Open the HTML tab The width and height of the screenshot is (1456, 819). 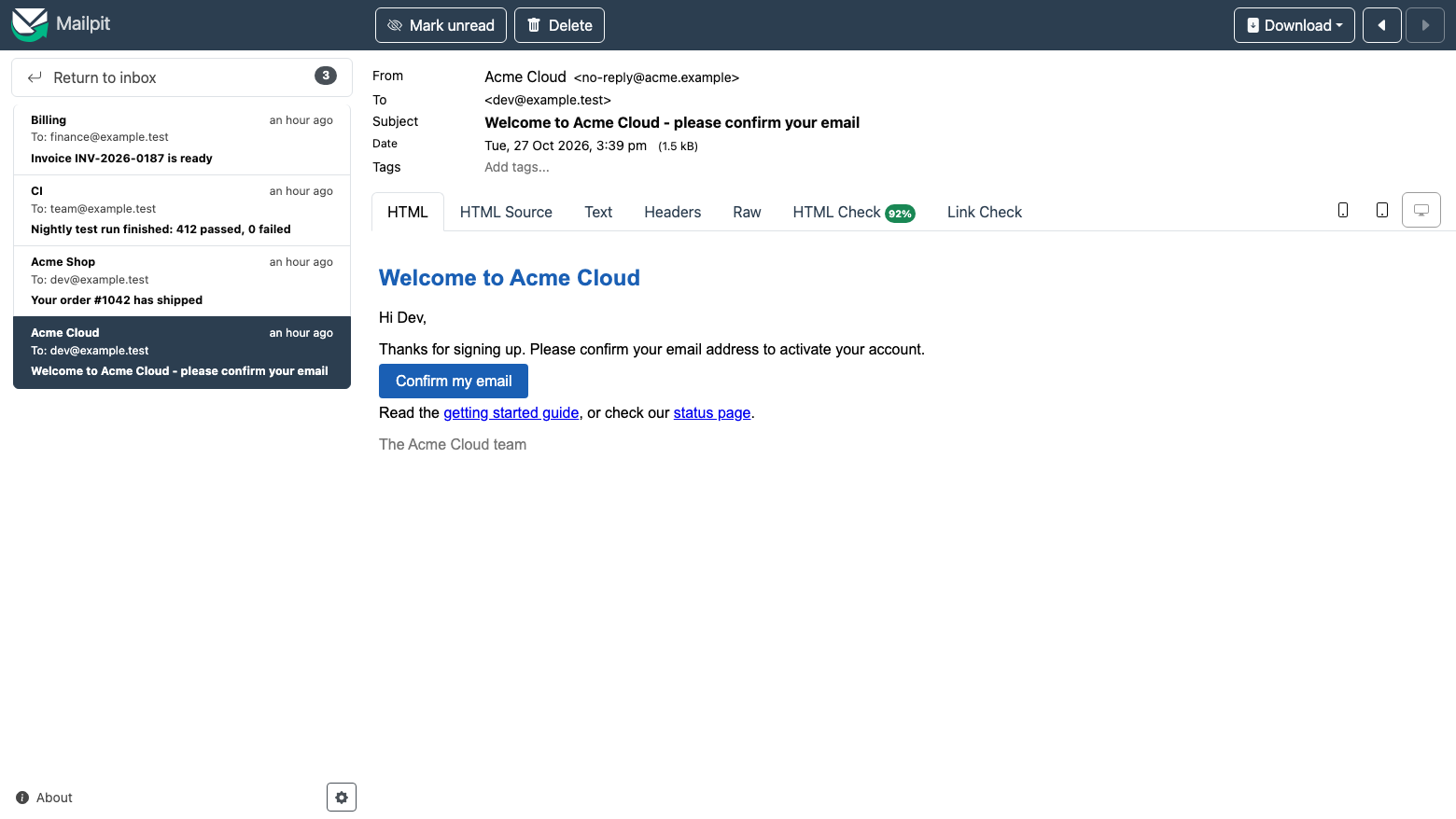pos(408,212)
